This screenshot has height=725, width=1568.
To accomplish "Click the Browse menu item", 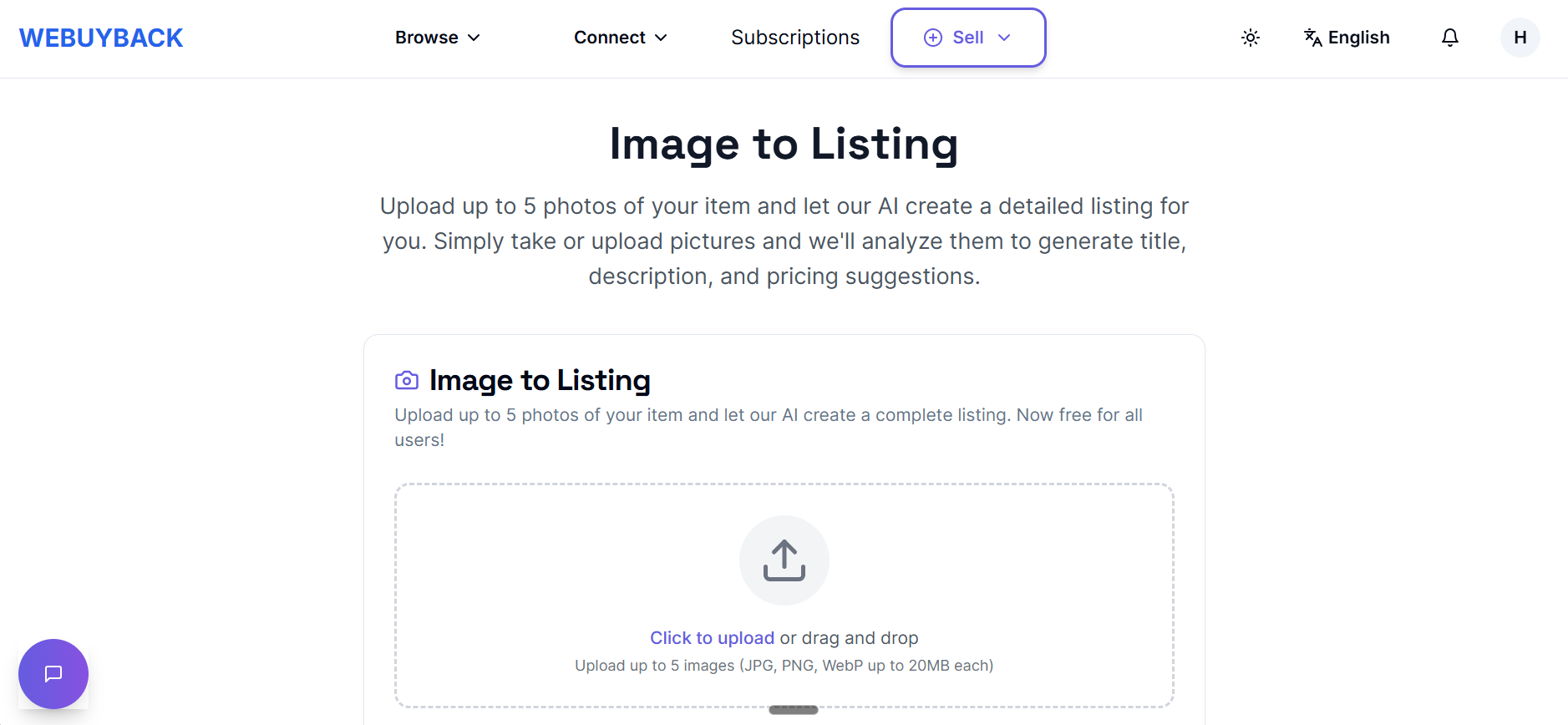I will (x=426, y=37).
